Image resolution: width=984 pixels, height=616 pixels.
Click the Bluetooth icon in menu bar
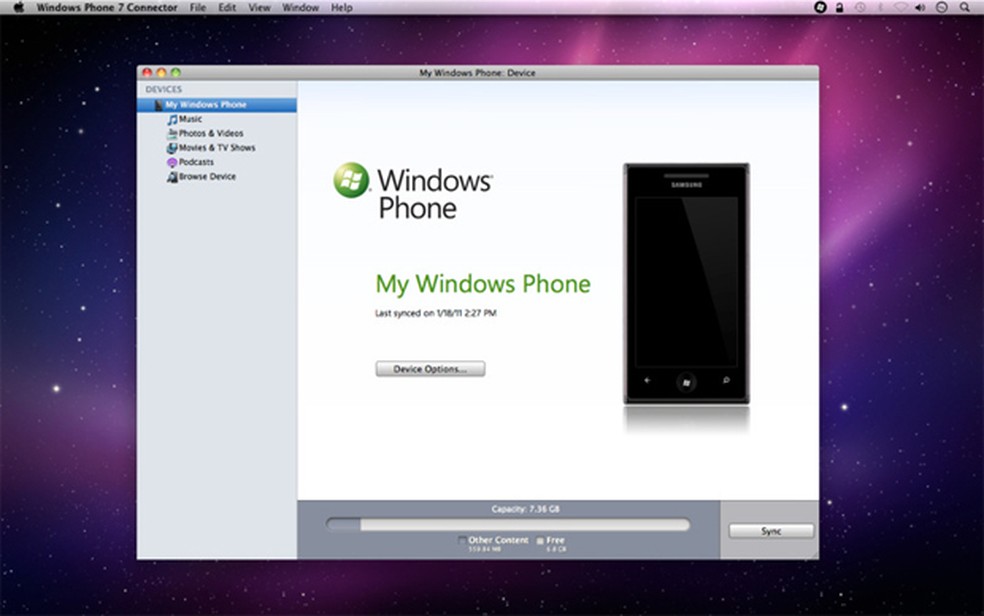click(880, 7)
